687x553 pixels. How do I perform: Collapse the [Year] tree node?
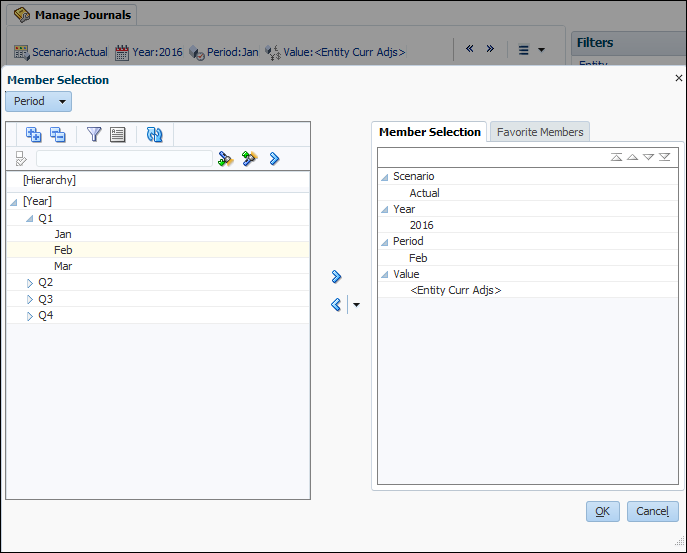(x=14, y=202)
